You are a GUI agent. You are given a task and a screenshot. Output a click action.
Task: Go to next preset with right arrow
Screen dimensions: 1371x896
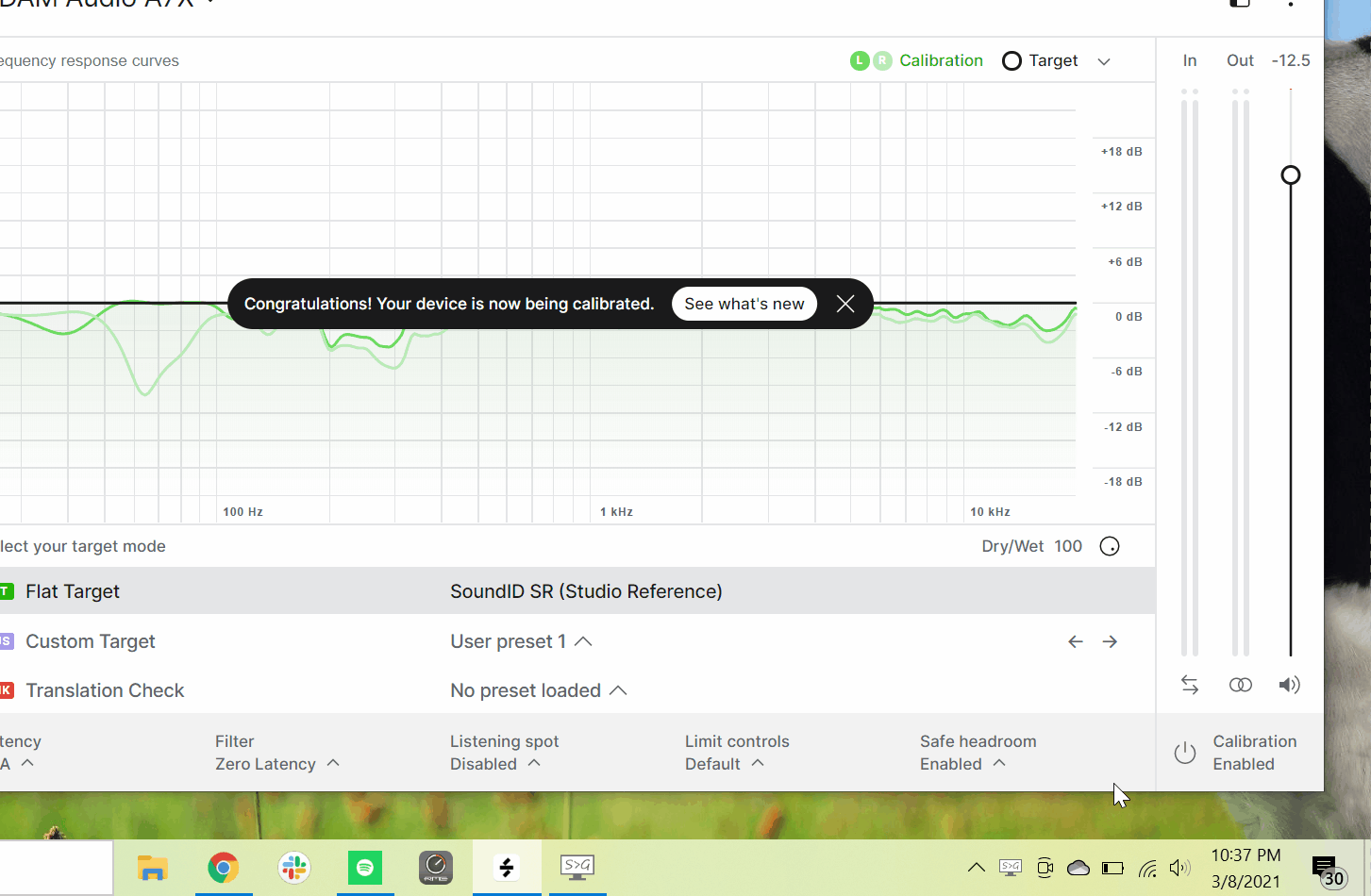(1110, 641)
